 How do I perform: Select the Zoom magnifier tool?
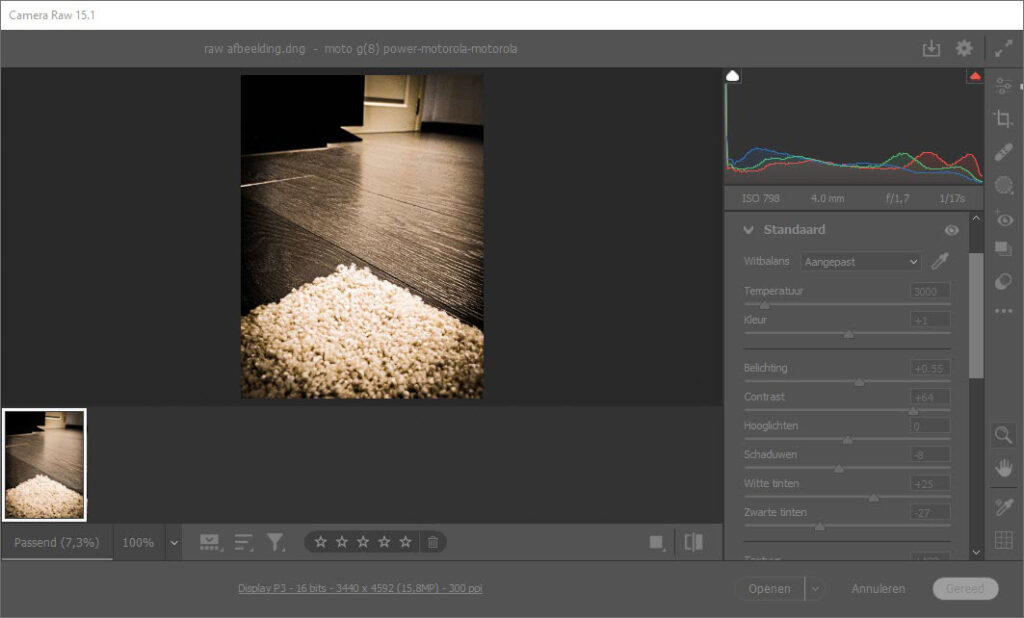click(x=1004, y=434)
